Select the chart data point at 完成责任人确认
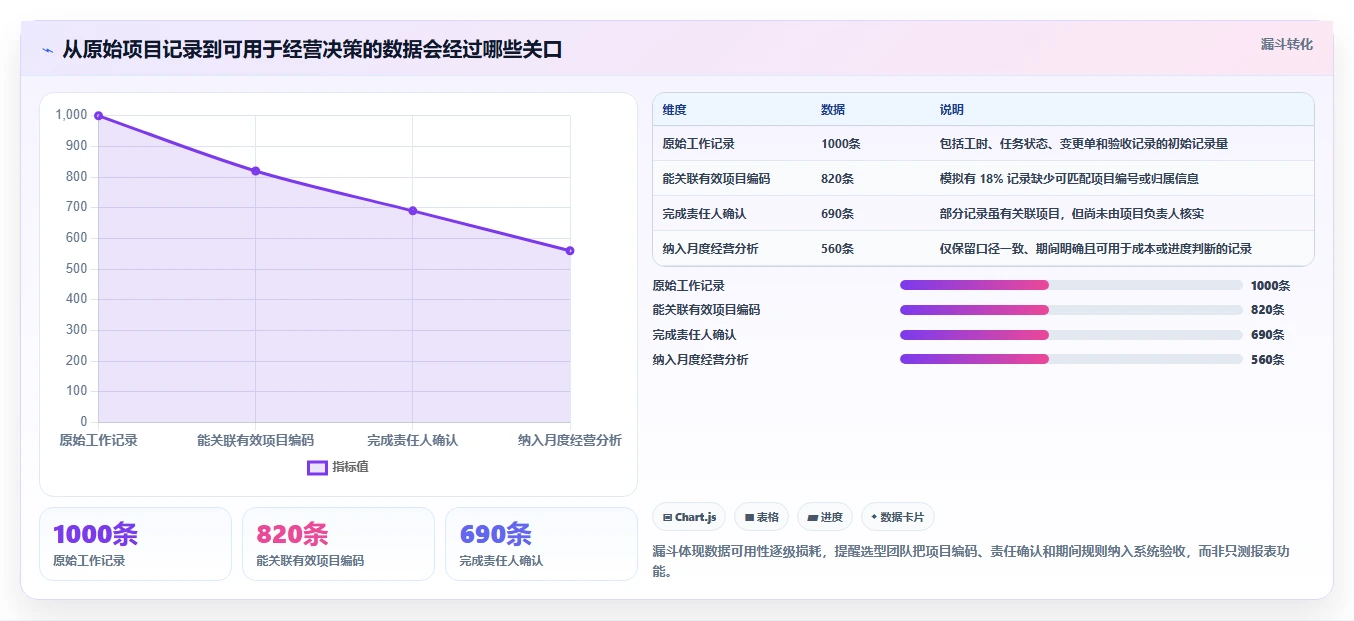This screenshot has height=621, width=1354. (412, 211)
